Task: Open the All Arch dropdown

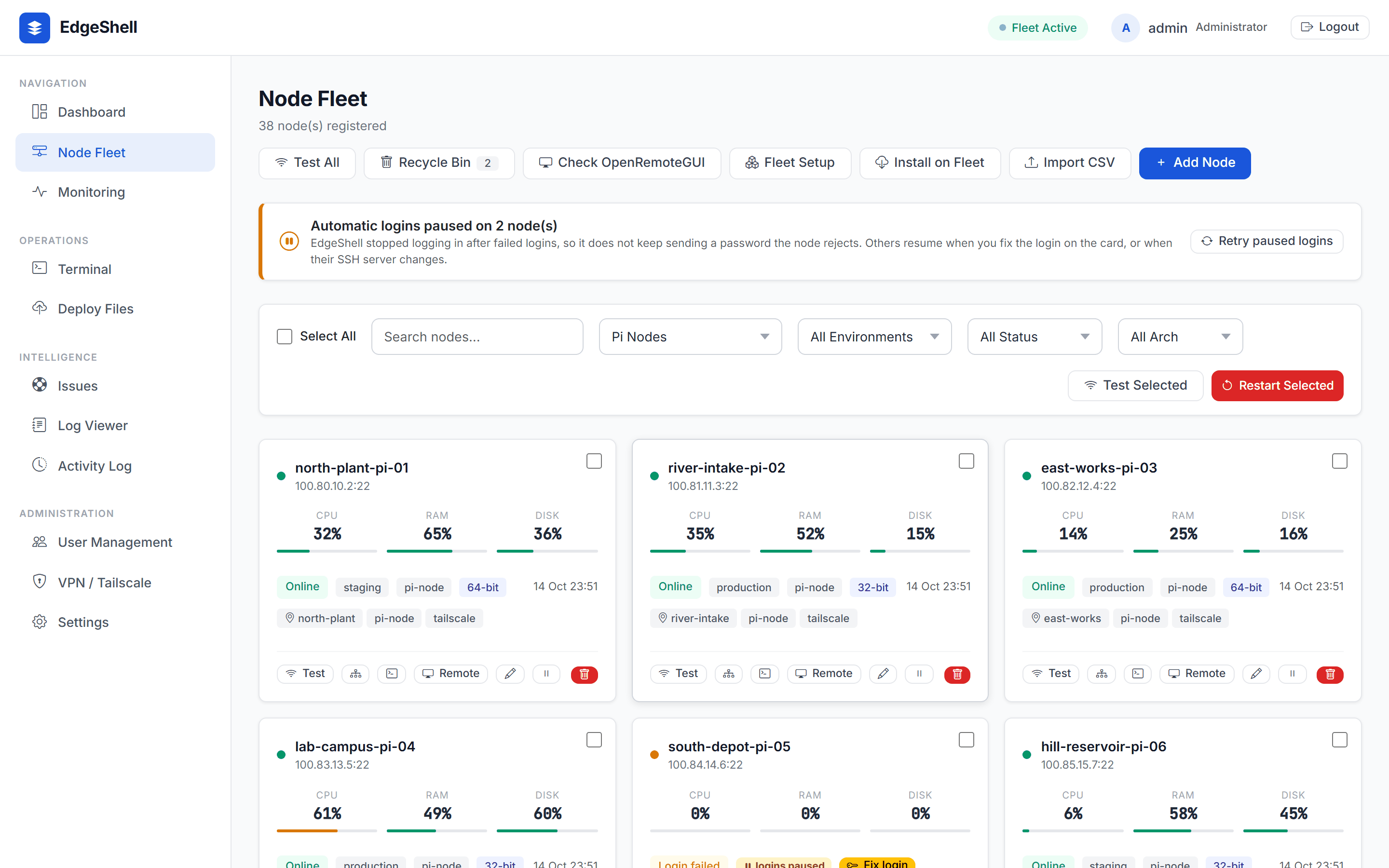Action: pos(1180,337)
